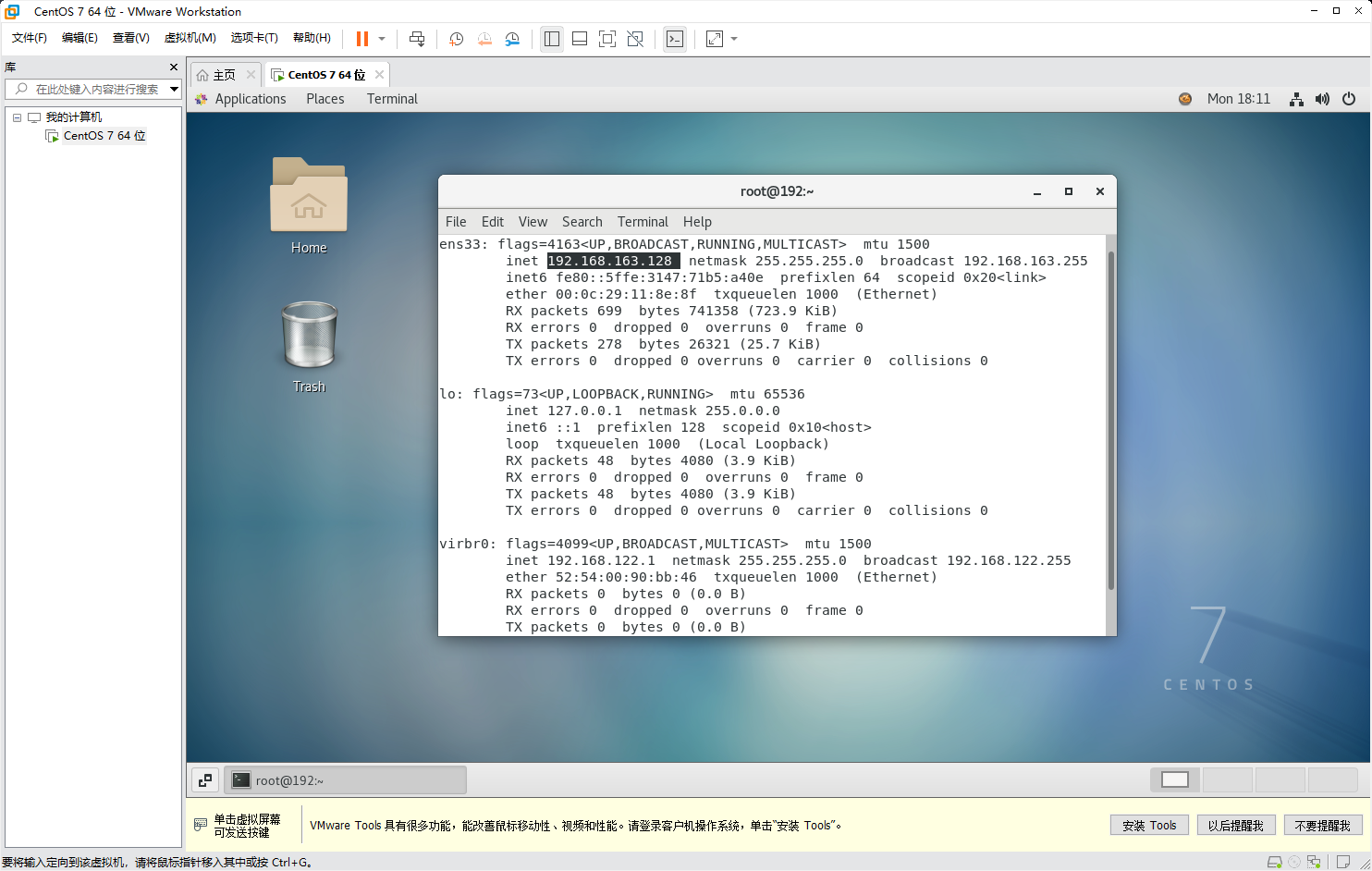Open the snapshot manager icon

(x=512, y=39)
